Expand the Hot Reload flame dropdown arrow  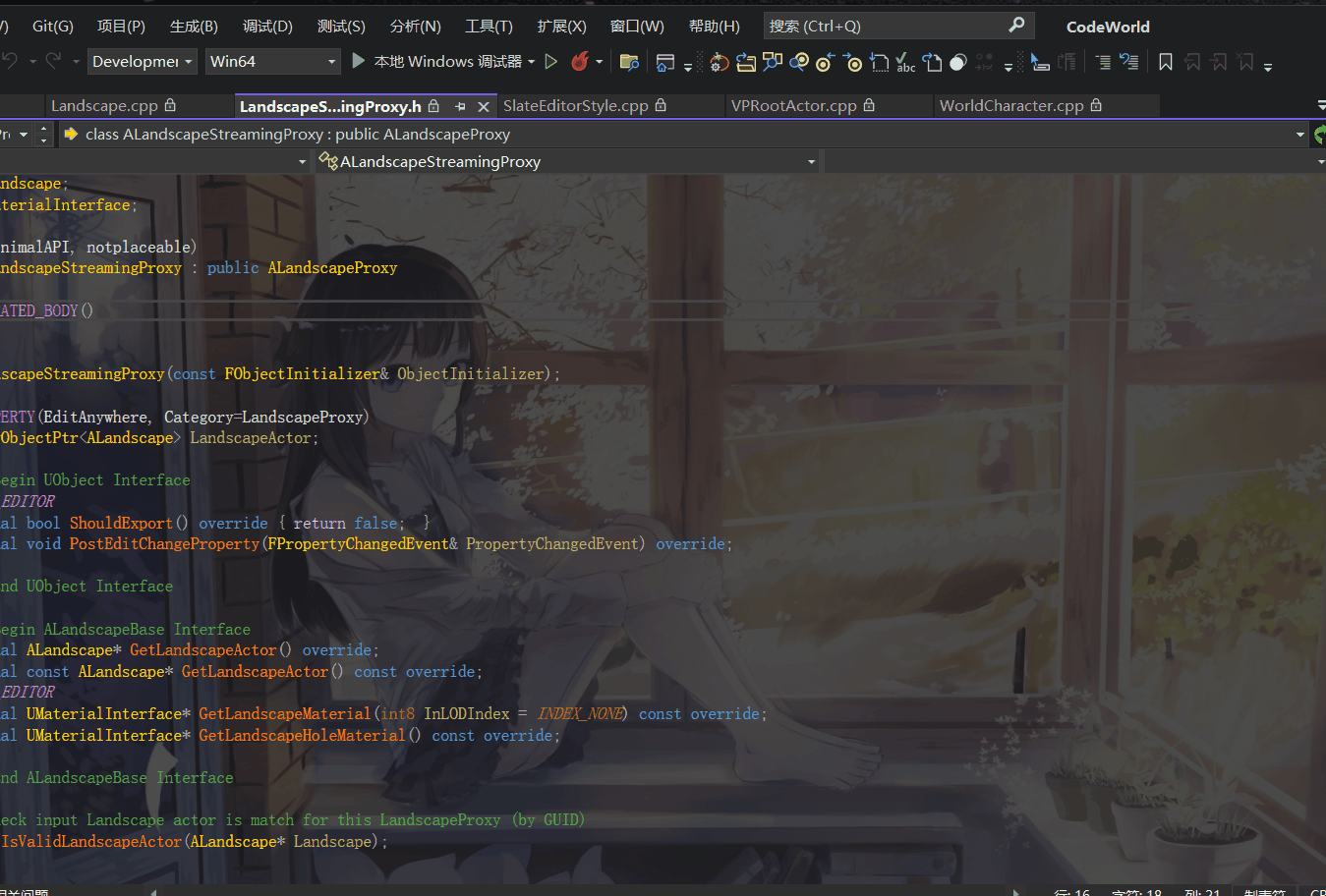click(x=599, y=62)
